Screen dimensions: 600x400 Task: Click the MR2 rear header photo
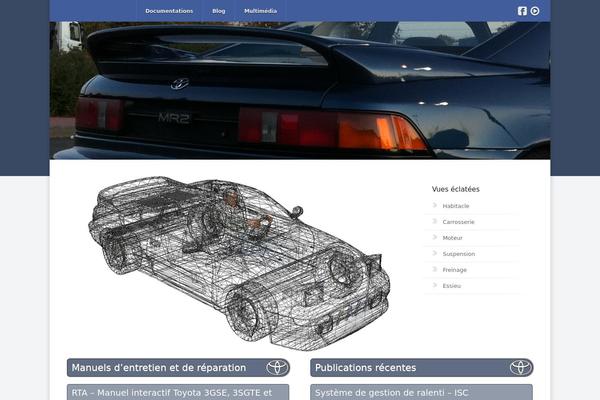pyautogui.click(x=300, y=90)
